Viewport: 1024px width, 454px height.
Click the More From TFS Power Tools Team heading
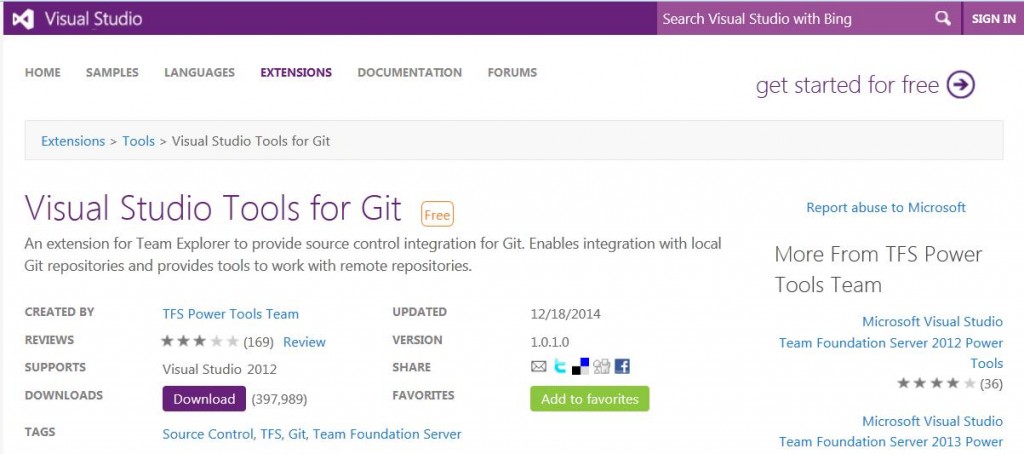pyautogui.click(x=878, y=269)
